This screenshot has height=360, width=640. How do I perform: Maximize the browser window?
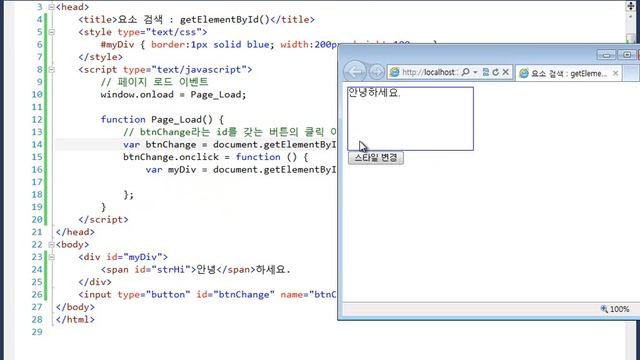coord(627,55)
